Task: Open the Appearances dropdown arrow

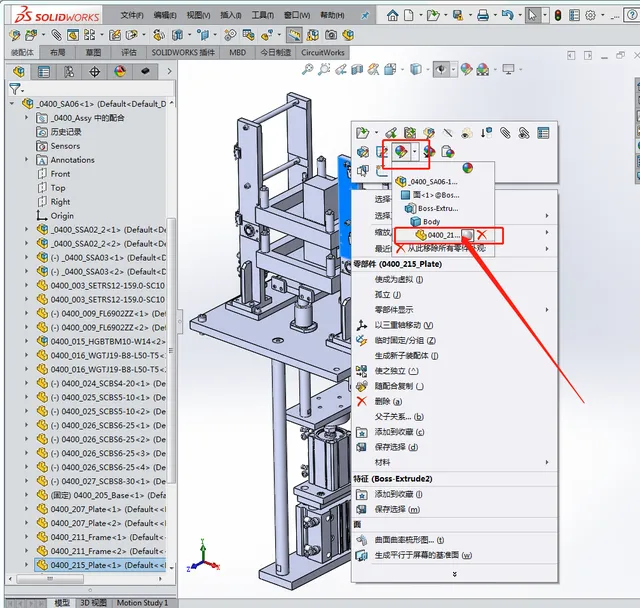Action: coord(415,152)
